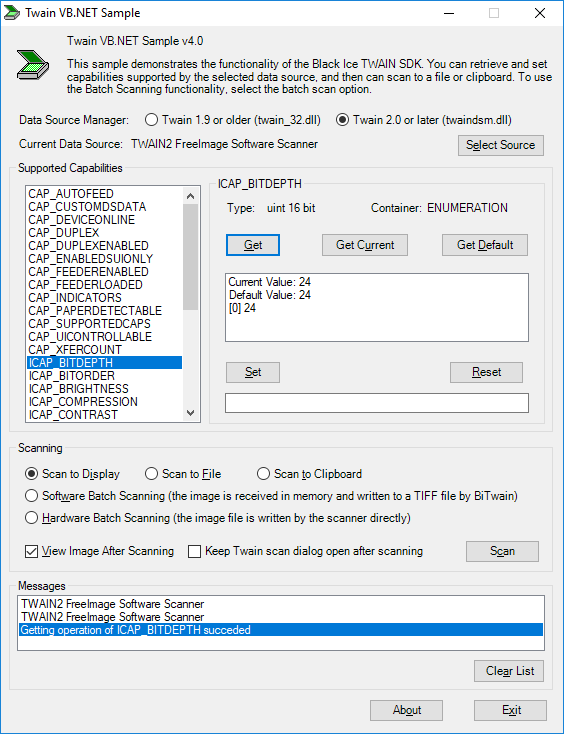564x734 pixels.
Task: Clear List of messages
Action: click(509, 671)
